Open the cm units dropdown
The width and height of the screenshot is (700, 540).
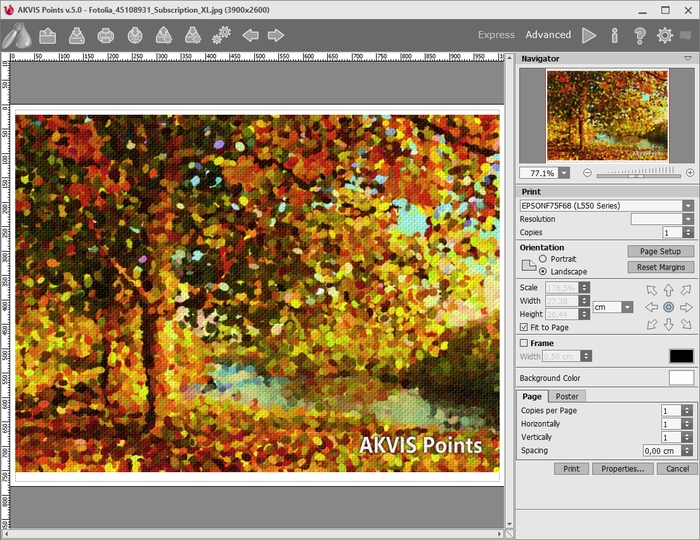coord(628,307)
